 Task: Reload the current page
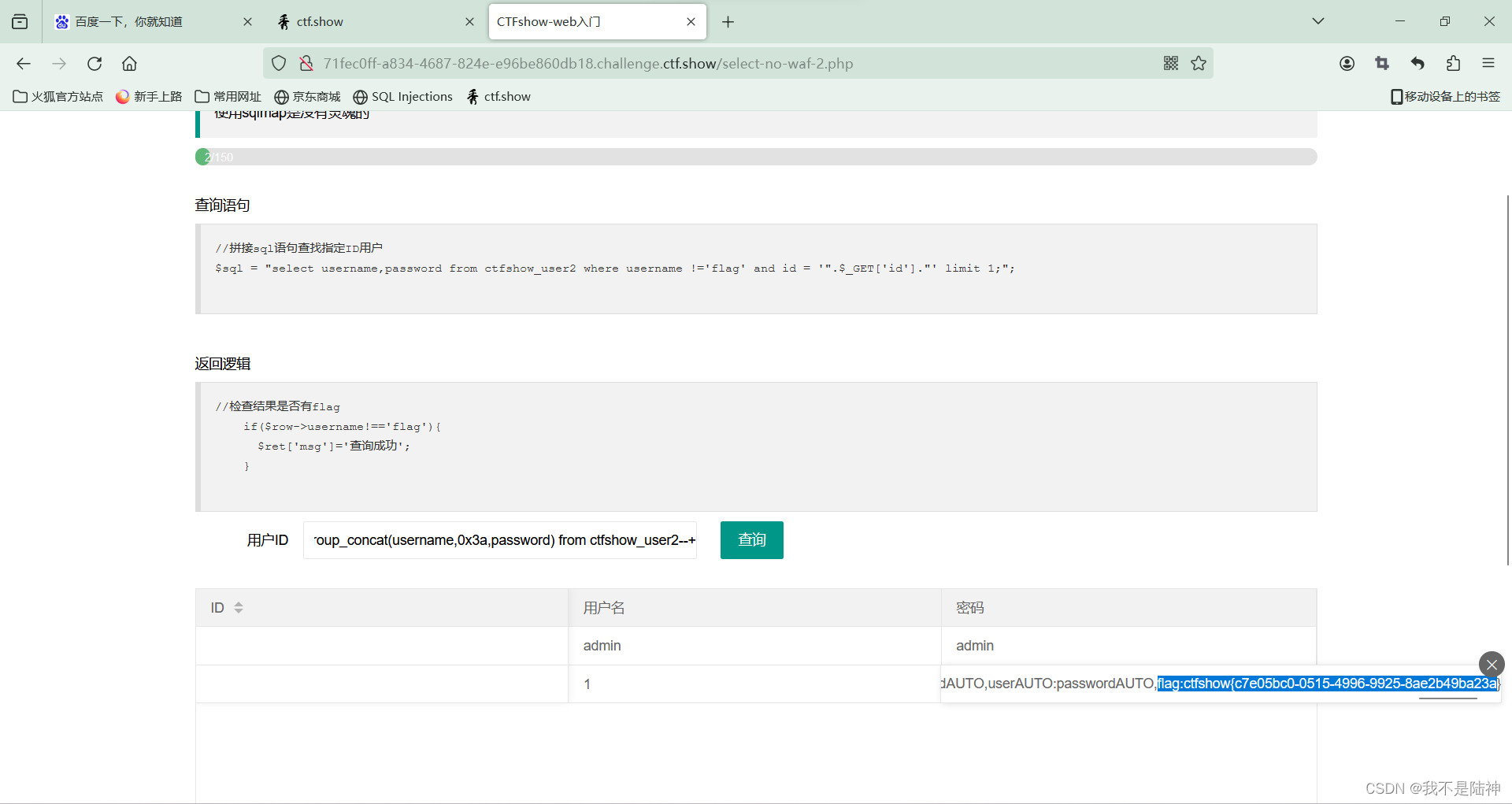(94, 64)
